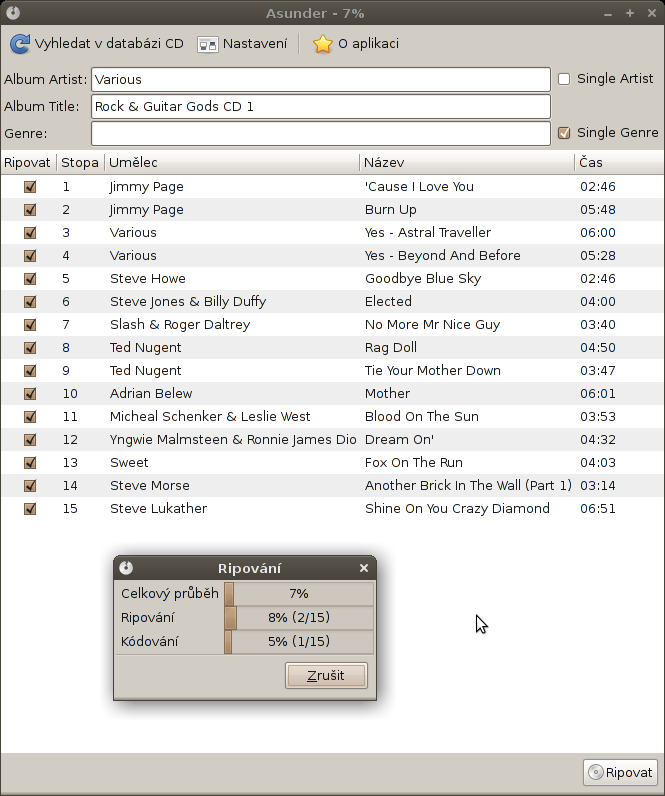This screenshot has height=796, width=665.
Task: Toggle rip checkbox for Goodbye Blue Sky
Action: [30, 279]
